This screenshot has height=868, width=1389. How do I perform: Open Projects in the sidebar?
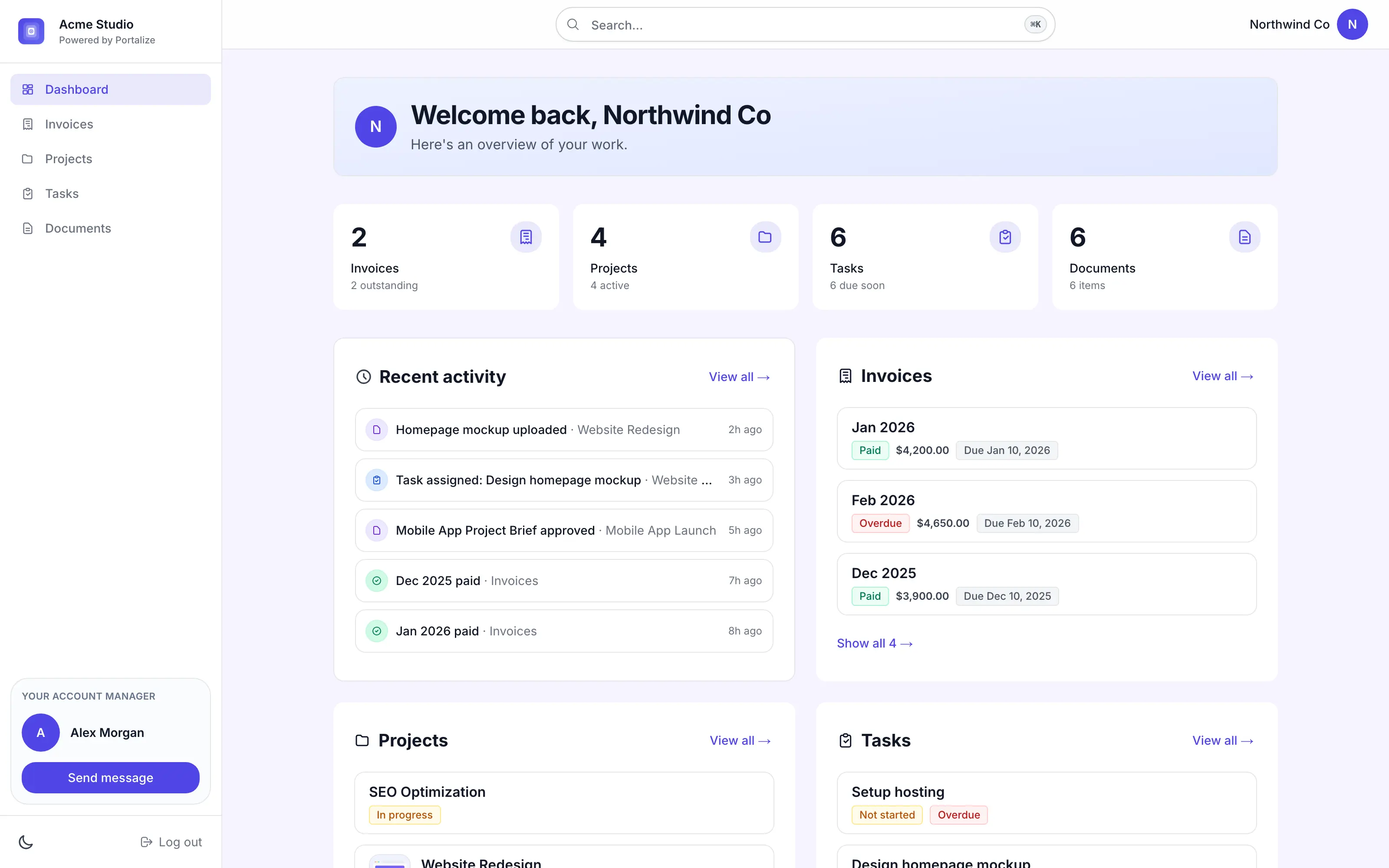[110, 159]
